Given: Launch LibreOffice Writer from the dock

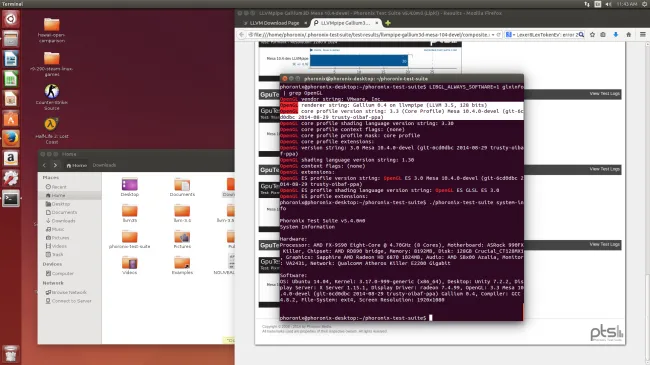Looking at the screenshot, I should [11, 59].
